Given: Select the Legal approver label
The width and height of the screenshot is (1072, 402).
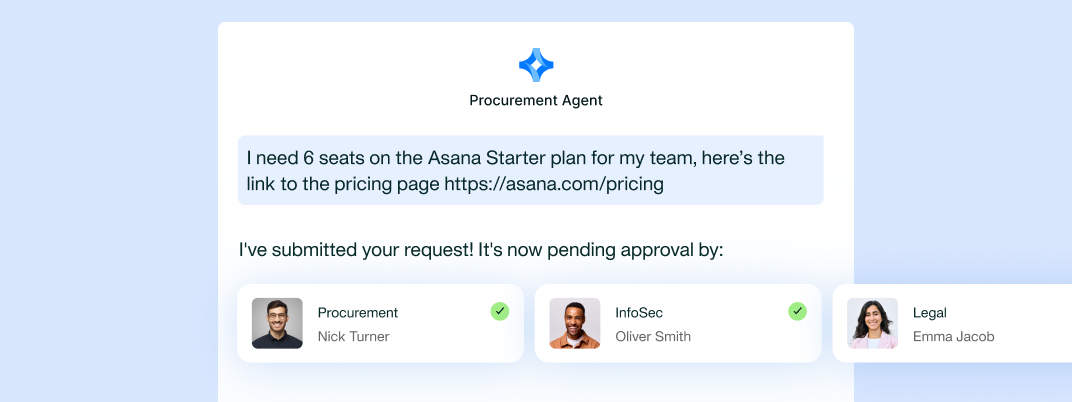Looking at the screenshot, I should (x=929, y=313).
